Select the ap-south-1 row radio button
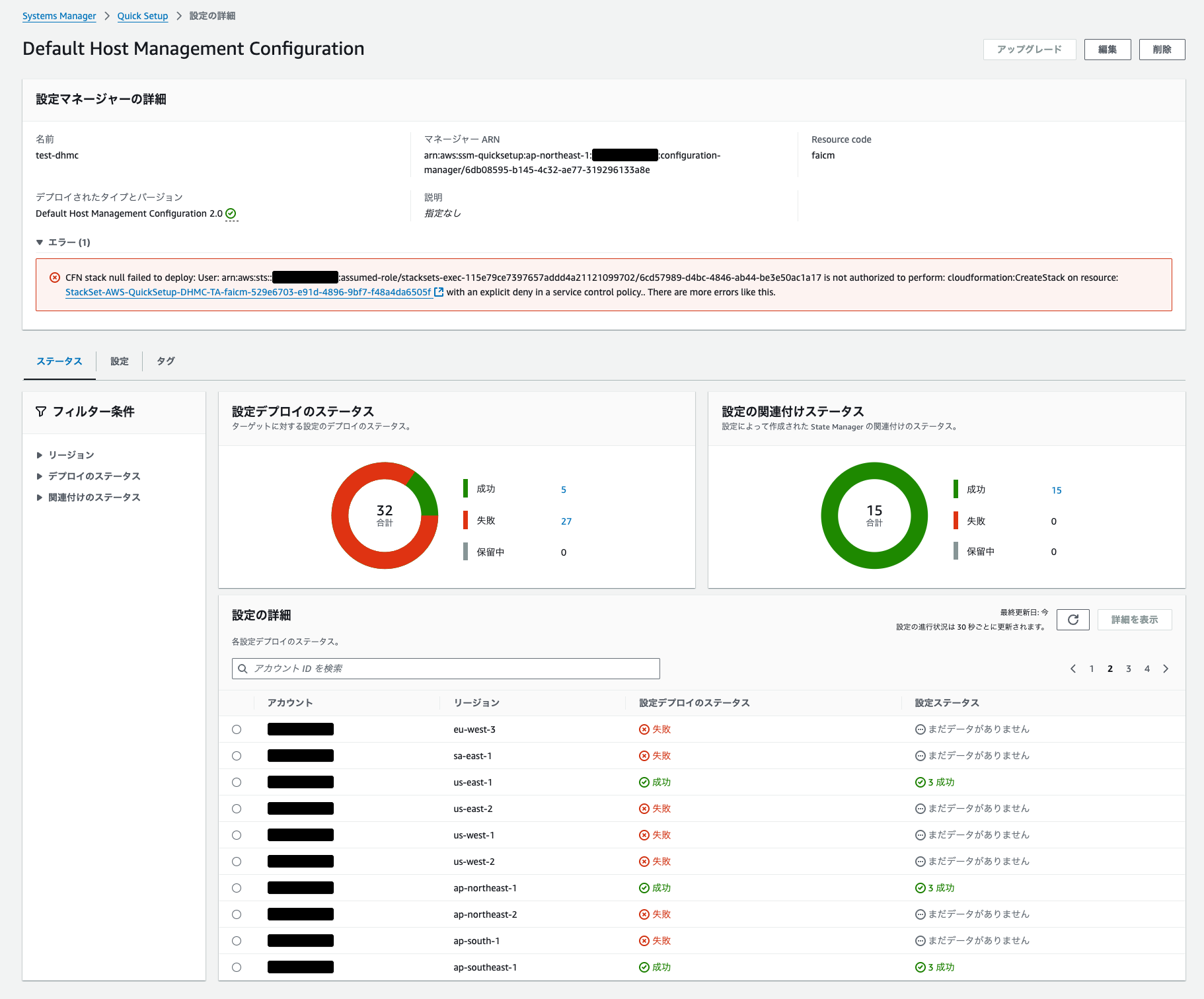Image resolution: width=1204 pixels, height=999 pixels. (237, 941)
